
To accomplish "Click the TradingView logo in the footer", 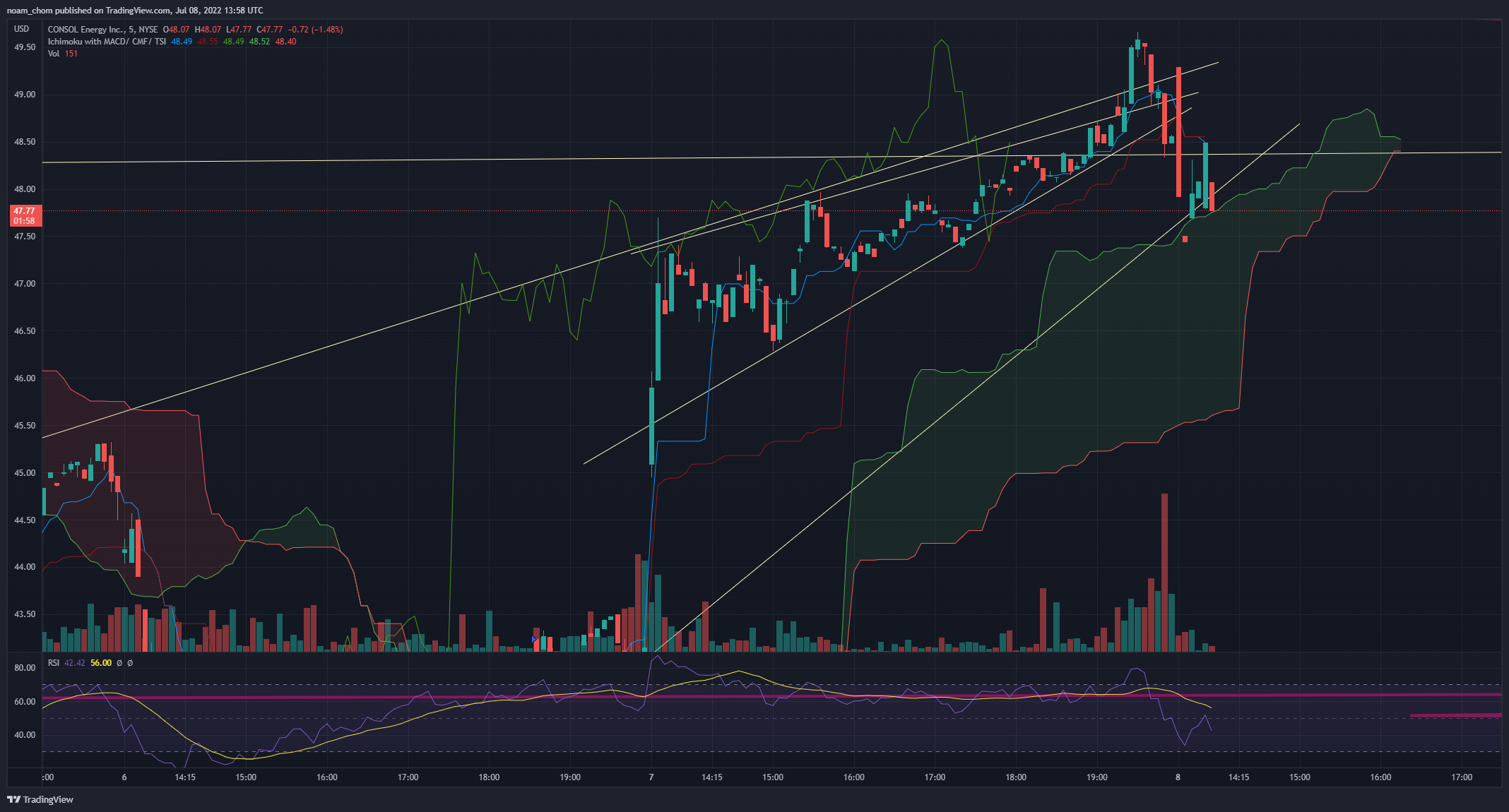I will point(40,799).
